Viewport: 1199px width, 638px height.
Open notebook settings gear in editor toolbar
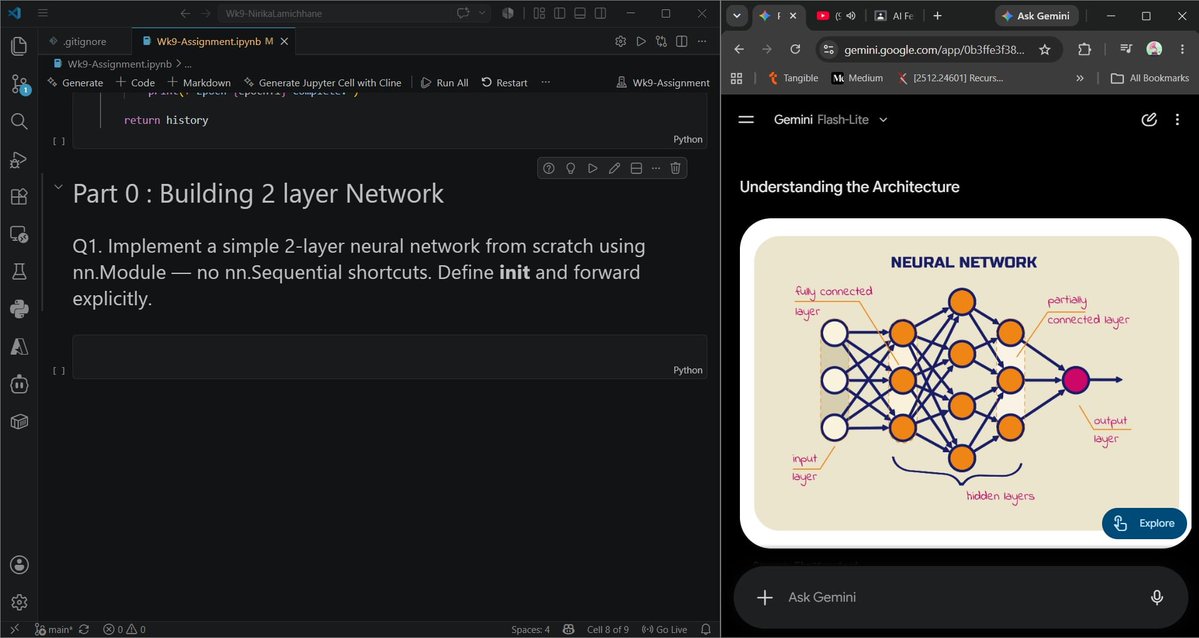tap(620, 41)
